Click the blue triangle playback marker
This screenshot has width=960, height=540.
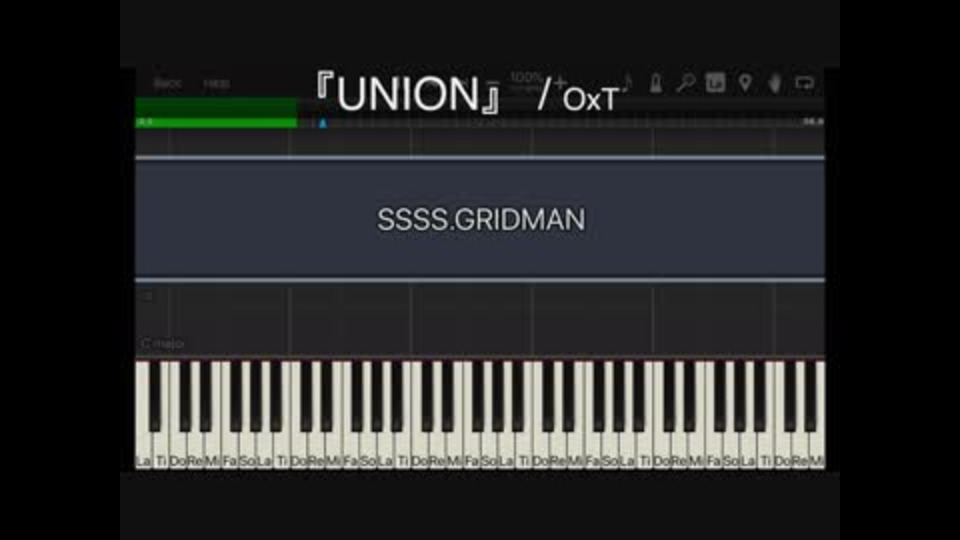[x=323, y=123]
